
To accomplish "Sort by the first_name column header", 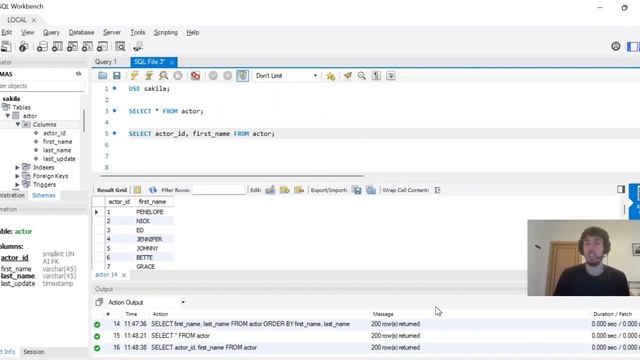I will (152, 202).
